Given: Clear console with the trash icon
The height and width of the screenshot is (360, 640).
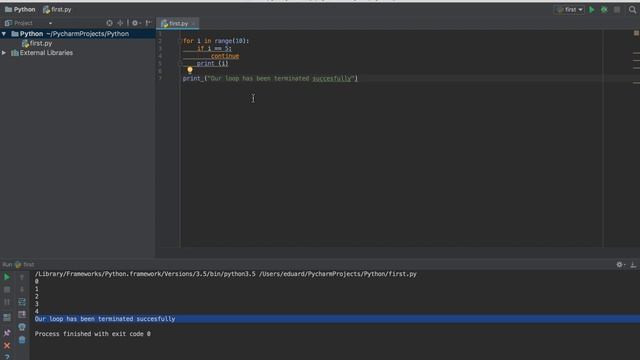Looking at the screenshot, I should pos(22,340).
